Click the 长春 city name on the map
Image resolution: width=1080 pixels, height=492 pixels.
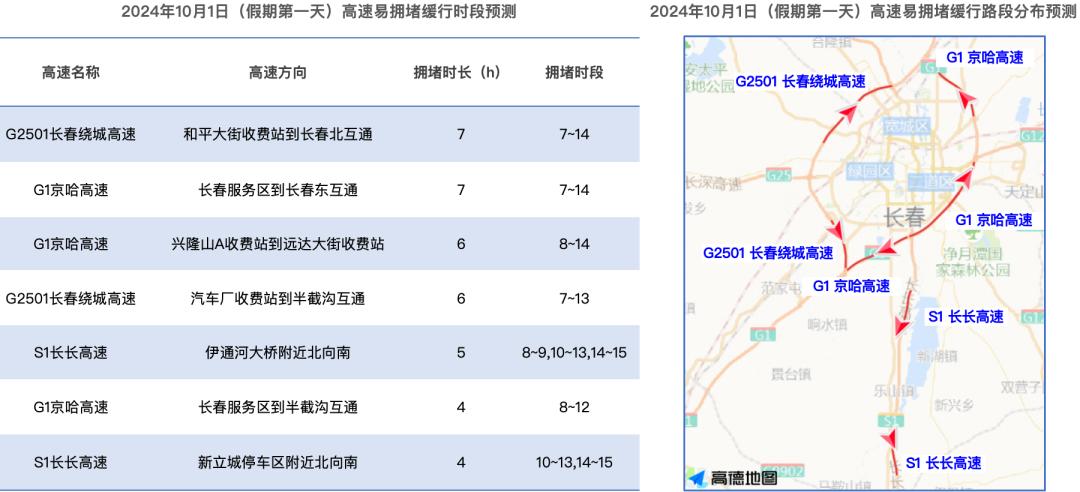coord(903,218)
